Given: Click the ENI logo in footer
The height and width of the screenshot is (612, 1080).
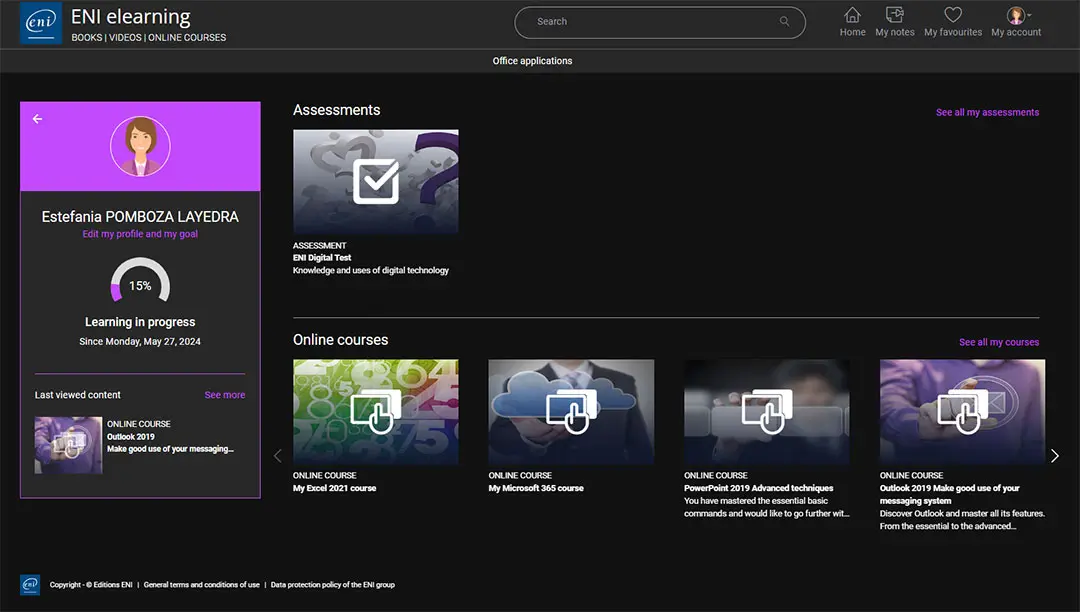Looking at the screenshot, I should point(30,585).
